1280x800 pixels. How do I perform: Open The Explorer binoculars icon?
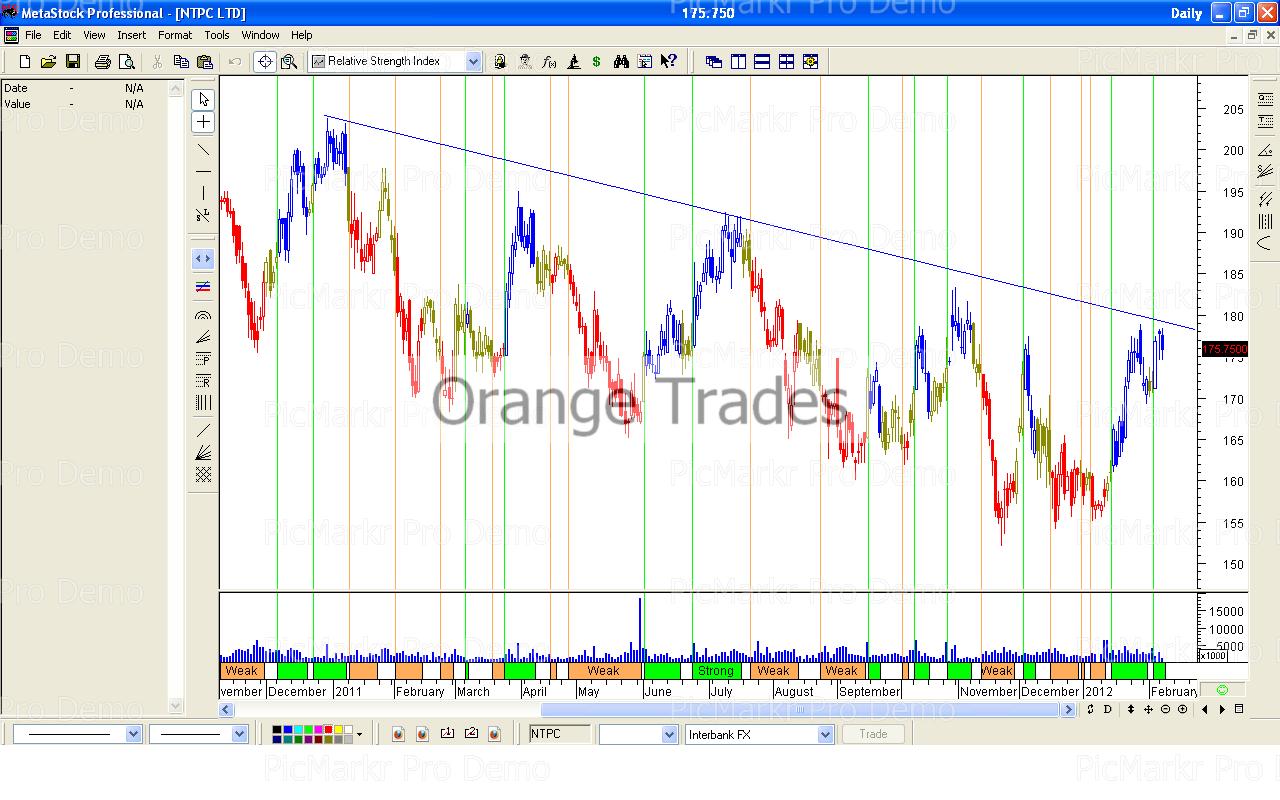click(x=621, y=62)
